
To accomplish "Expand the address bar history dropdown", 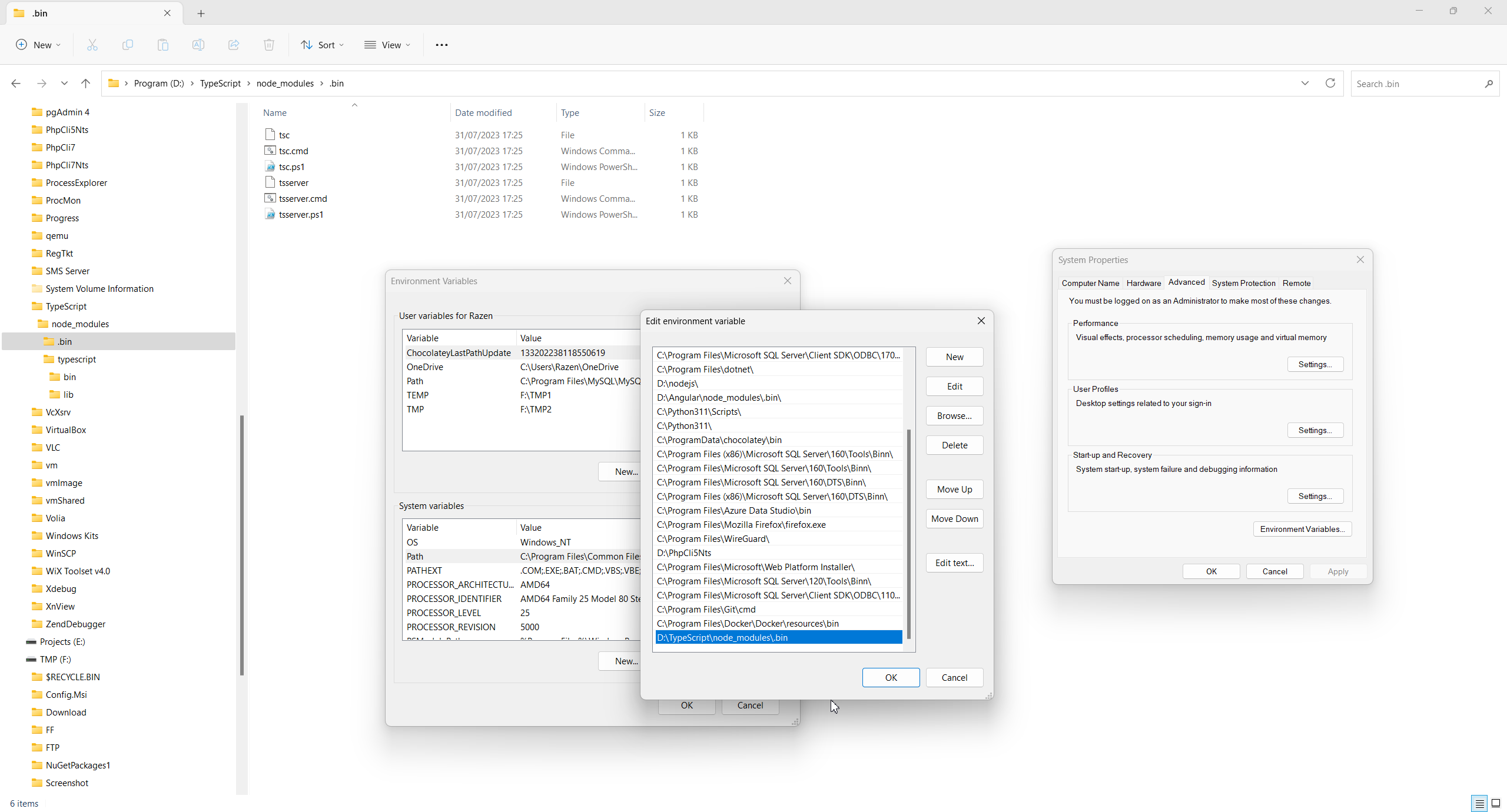I will pos(1305,84).
